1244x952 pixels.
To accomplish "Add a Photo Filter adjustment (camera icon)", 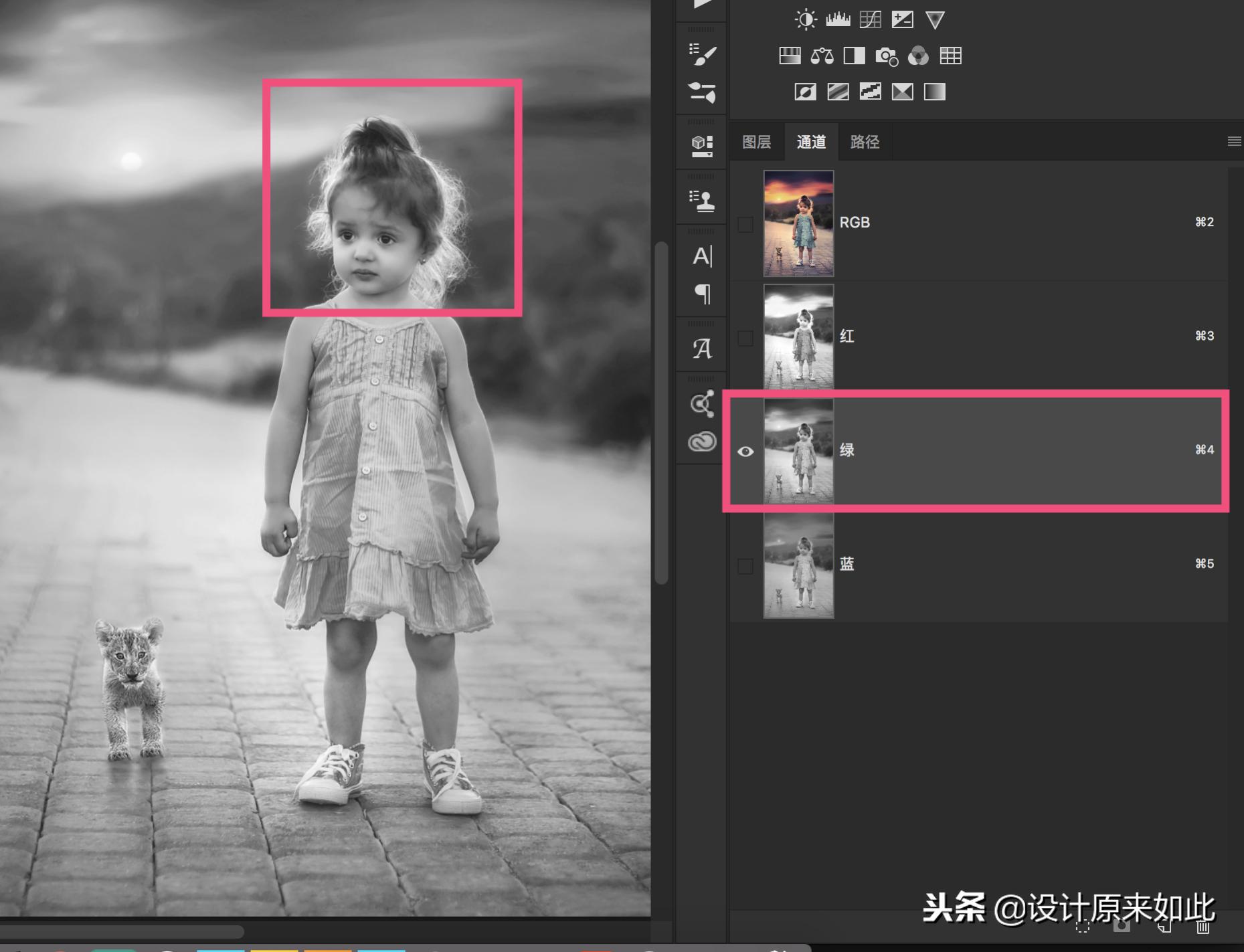I will click(x=887, y=56).
